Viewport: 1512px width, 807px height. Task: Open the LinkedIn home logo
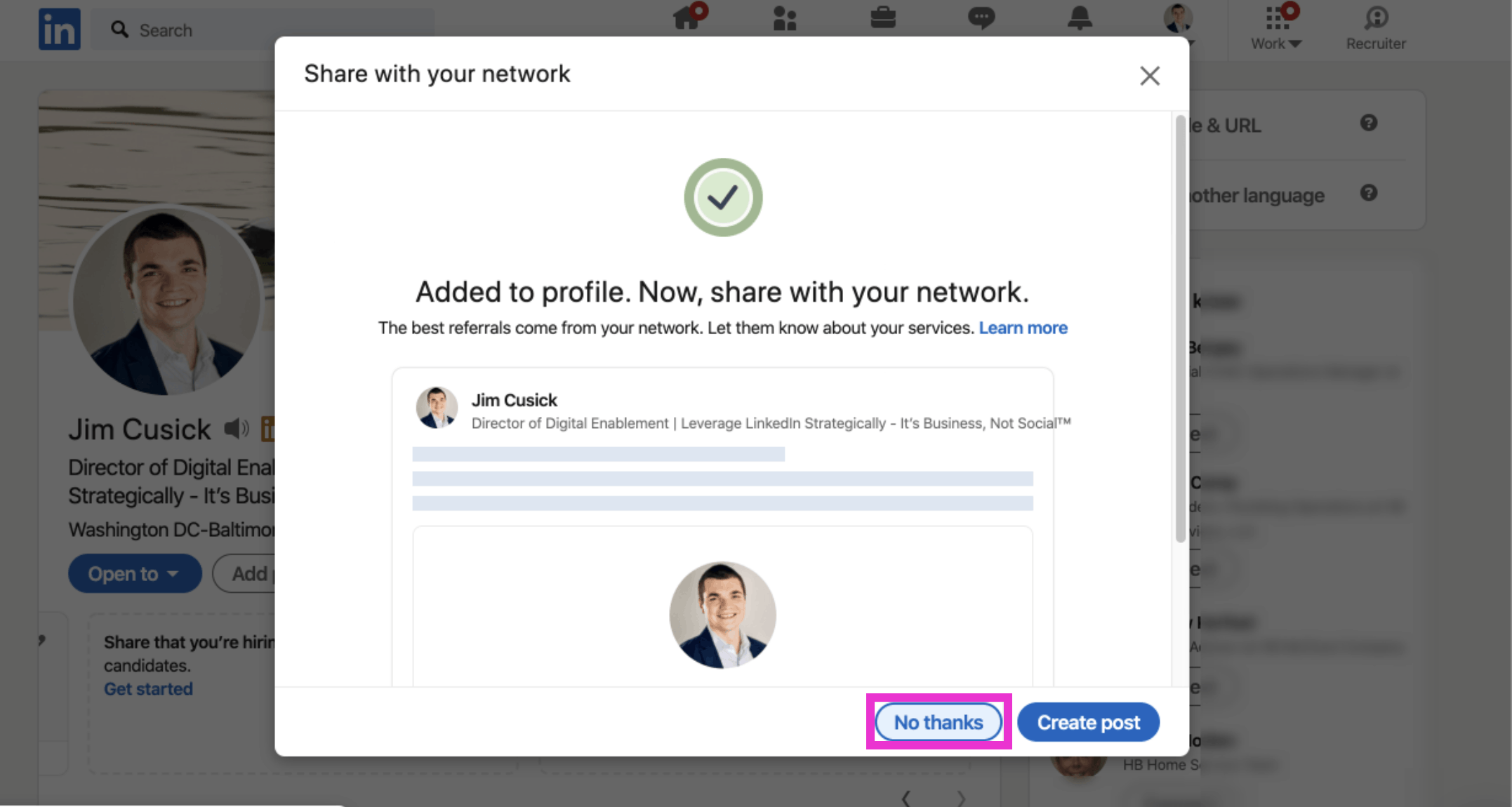coord(60,29)
